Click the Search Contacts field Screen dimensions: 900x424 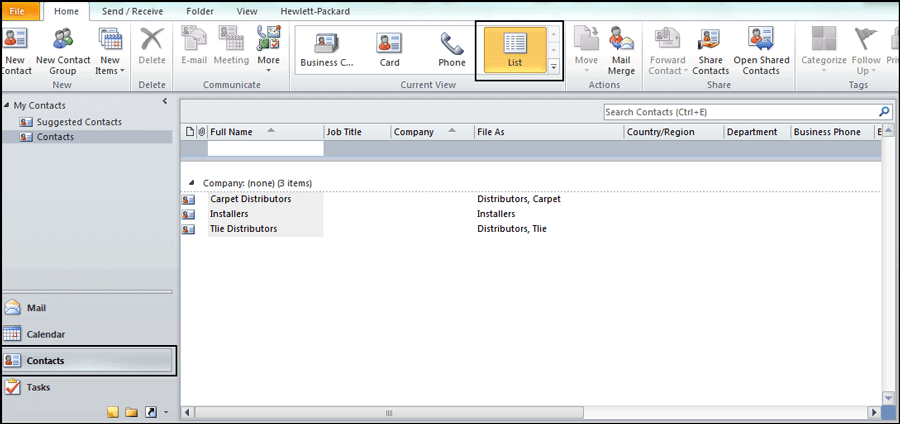click(x=740, y=112)
